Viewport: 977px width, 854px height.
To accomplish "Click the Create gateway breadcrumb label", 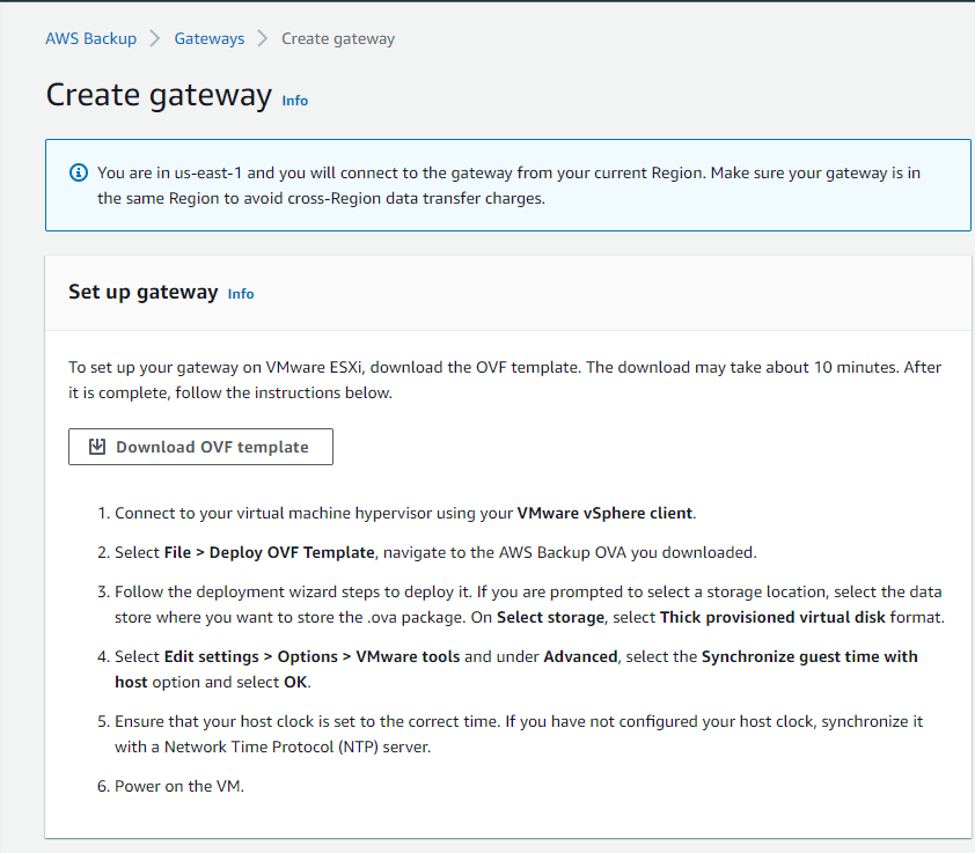I will click(x=337, y=38).
